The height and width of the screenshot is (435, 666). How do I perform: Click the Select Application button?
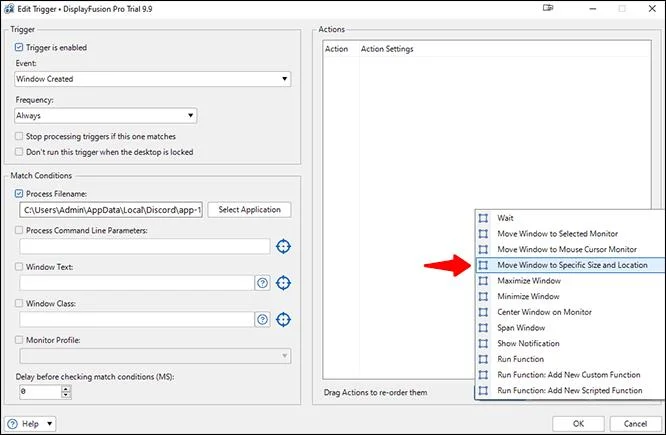pyautogui.click(x=249, y=210)
